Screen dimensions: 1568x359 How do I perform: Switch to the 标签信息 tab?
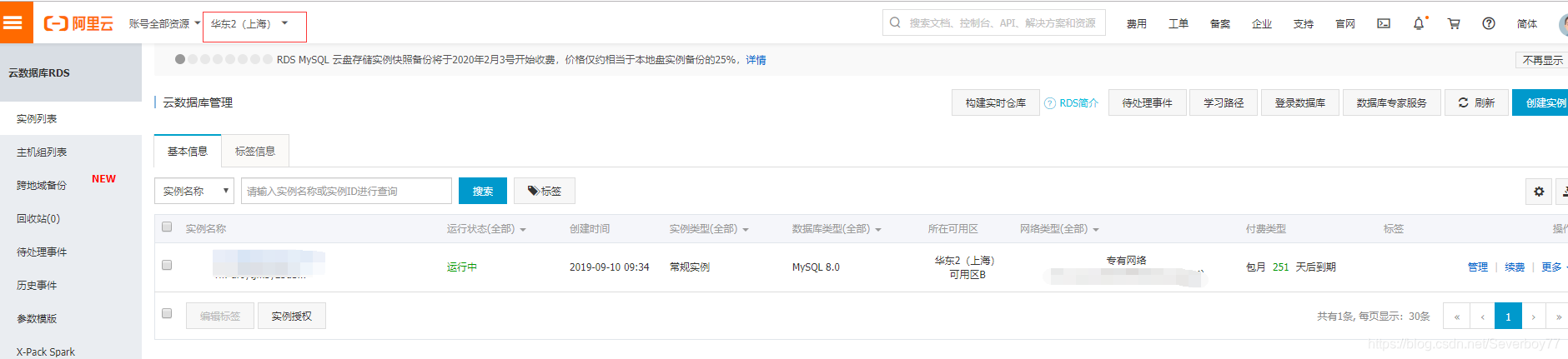(x=255, y=152)
